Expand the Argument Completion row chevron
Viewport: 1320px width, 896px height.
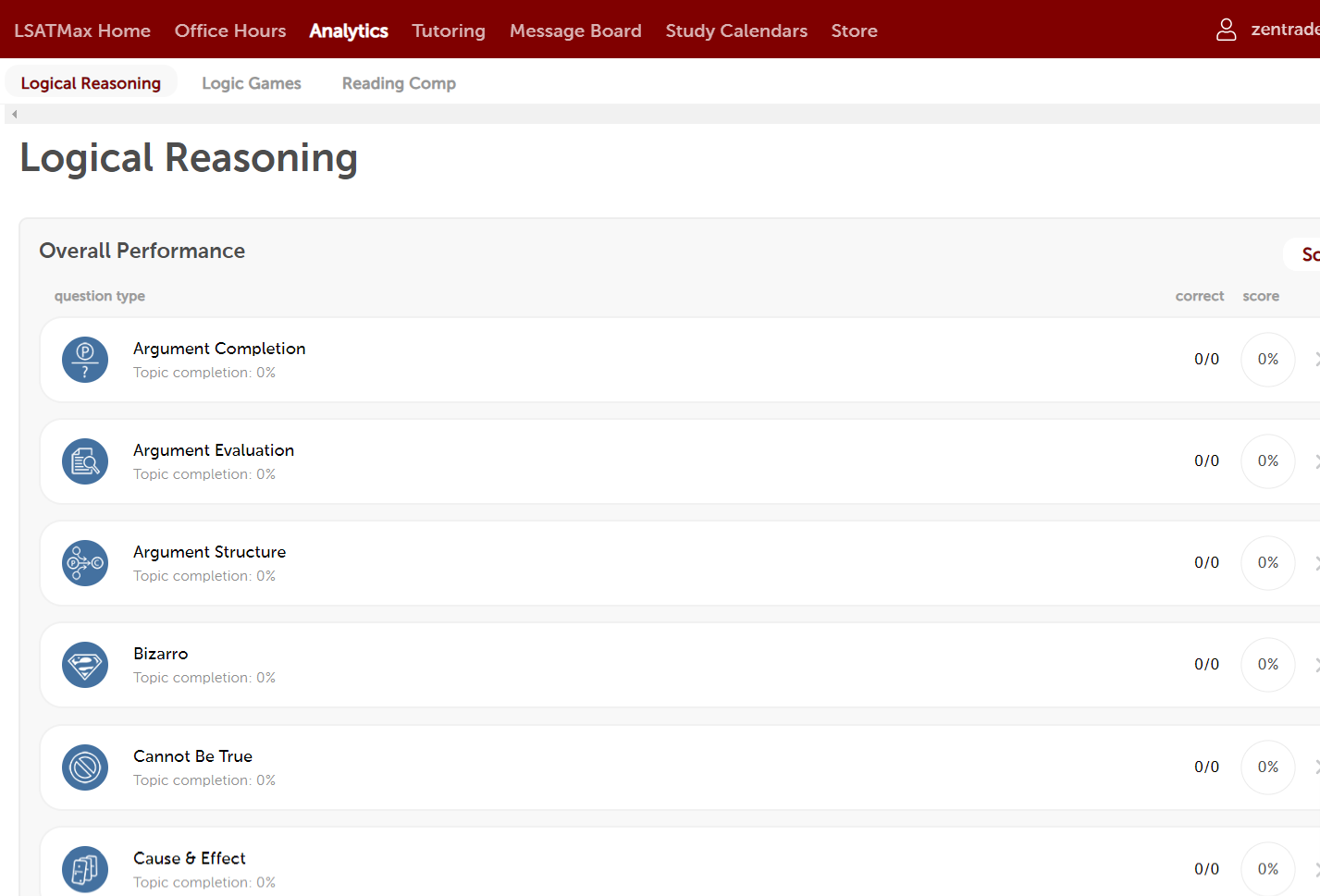coord(1315,360)
